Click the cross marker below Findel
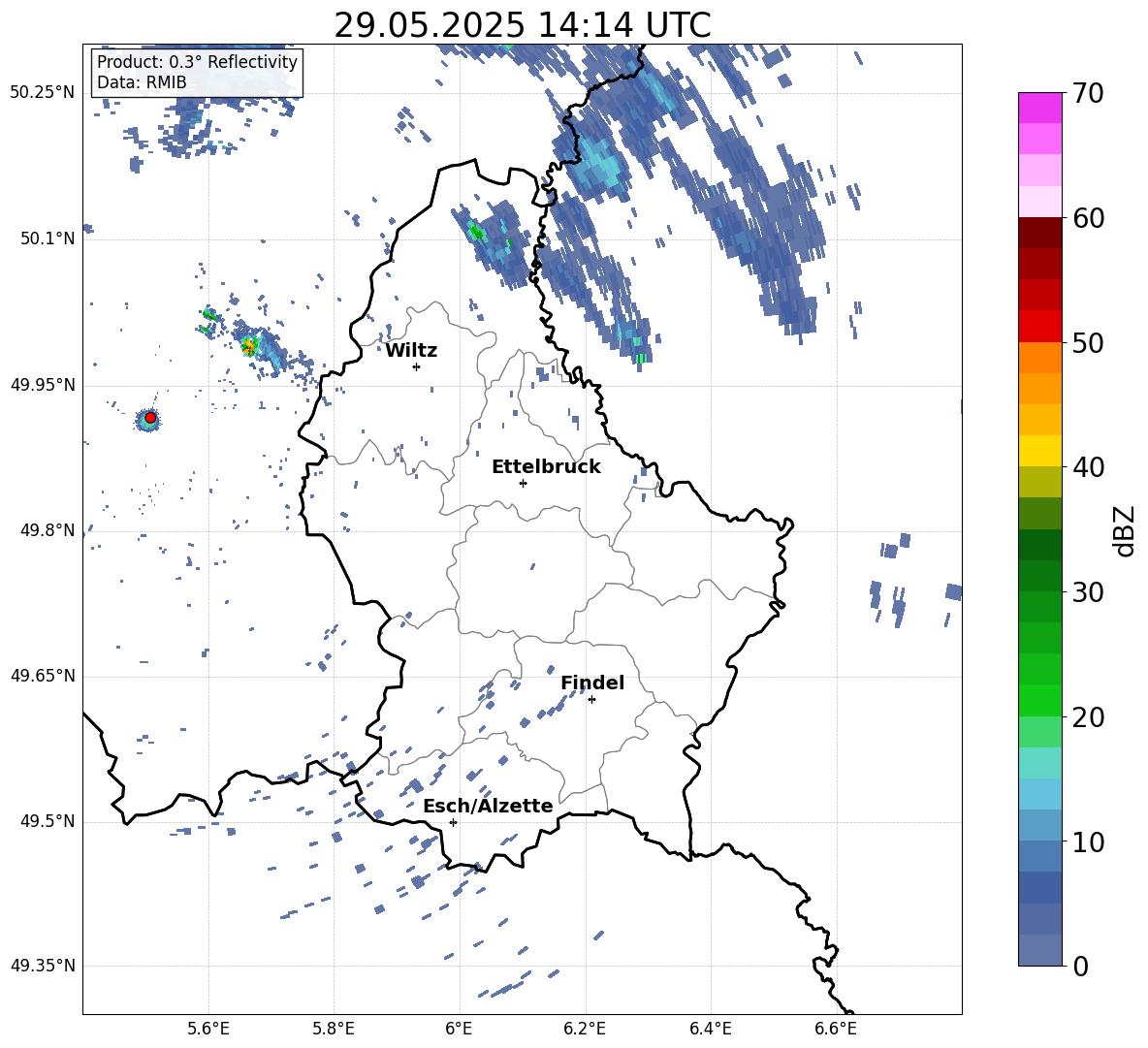This screenshot has width=1148, height=1048. point(591,700)
